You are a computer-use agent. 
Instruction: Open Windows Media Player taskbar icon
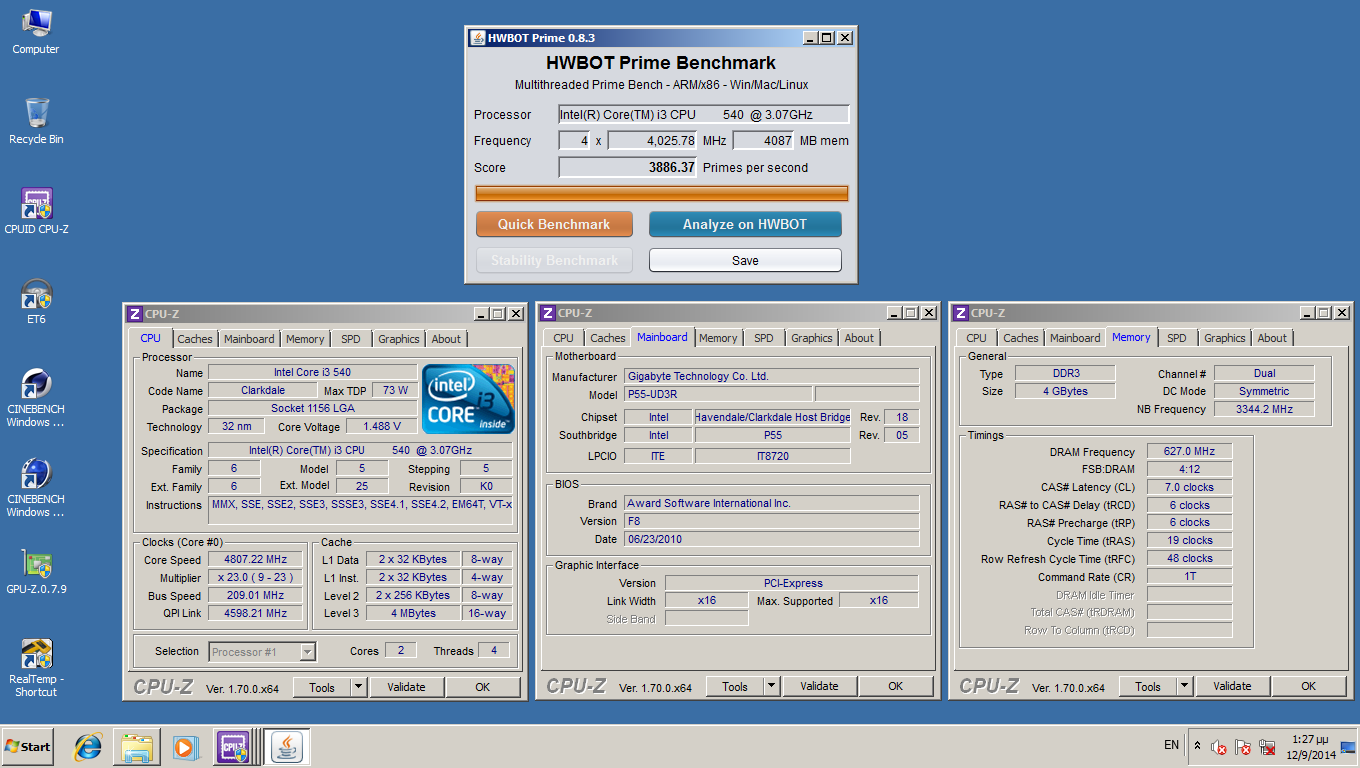point(185,747)
